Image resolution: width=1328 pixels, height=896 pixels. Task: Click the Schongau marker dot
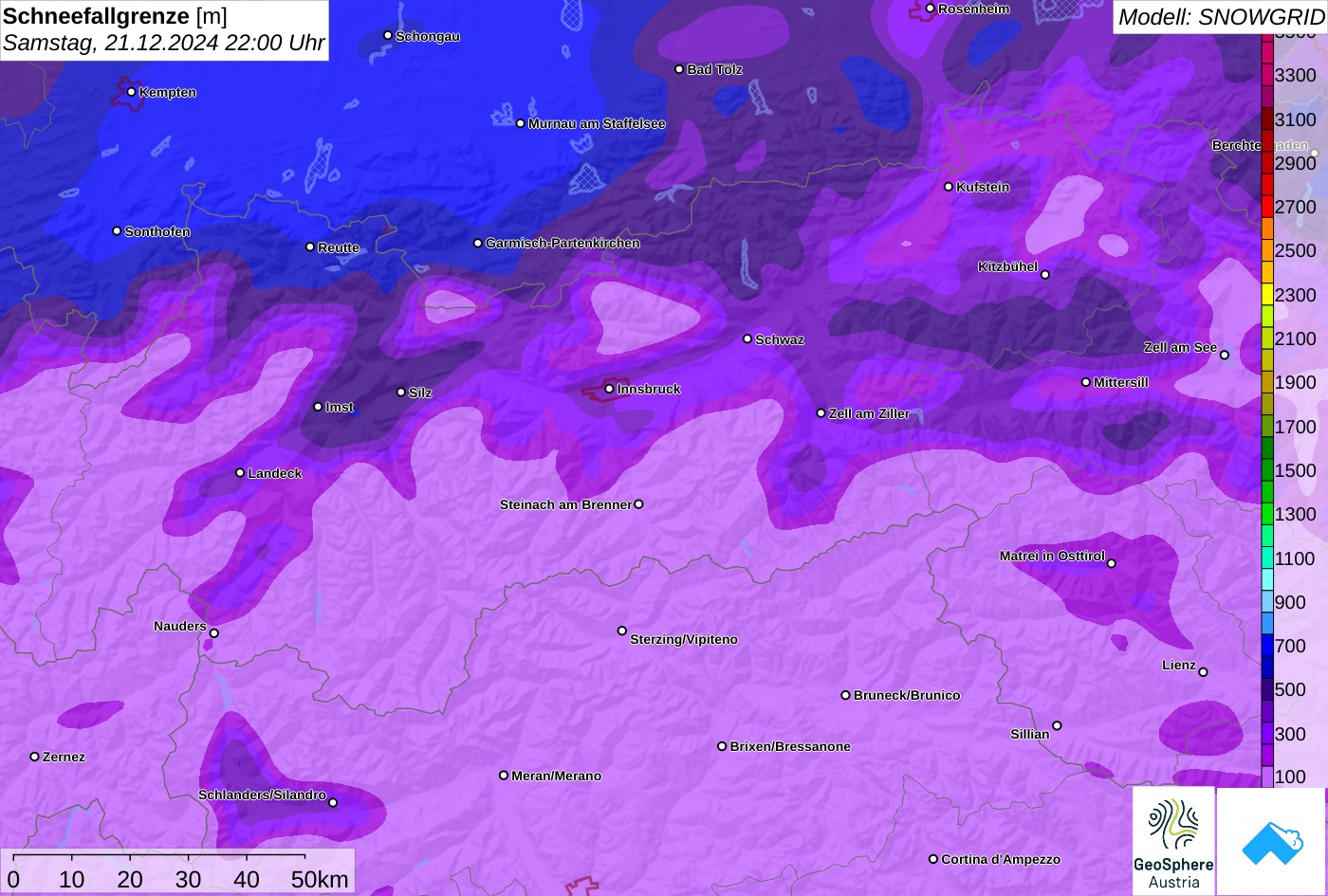point(388,35)
